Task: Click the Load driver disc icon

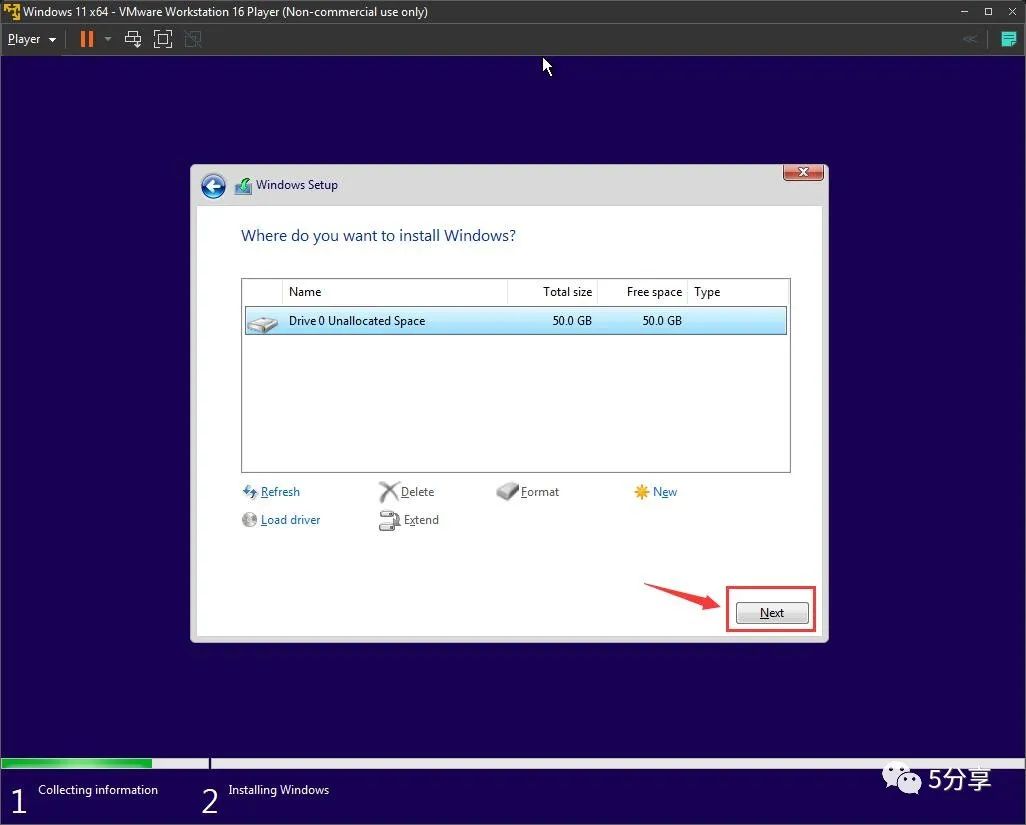Action: coord(249,520)
